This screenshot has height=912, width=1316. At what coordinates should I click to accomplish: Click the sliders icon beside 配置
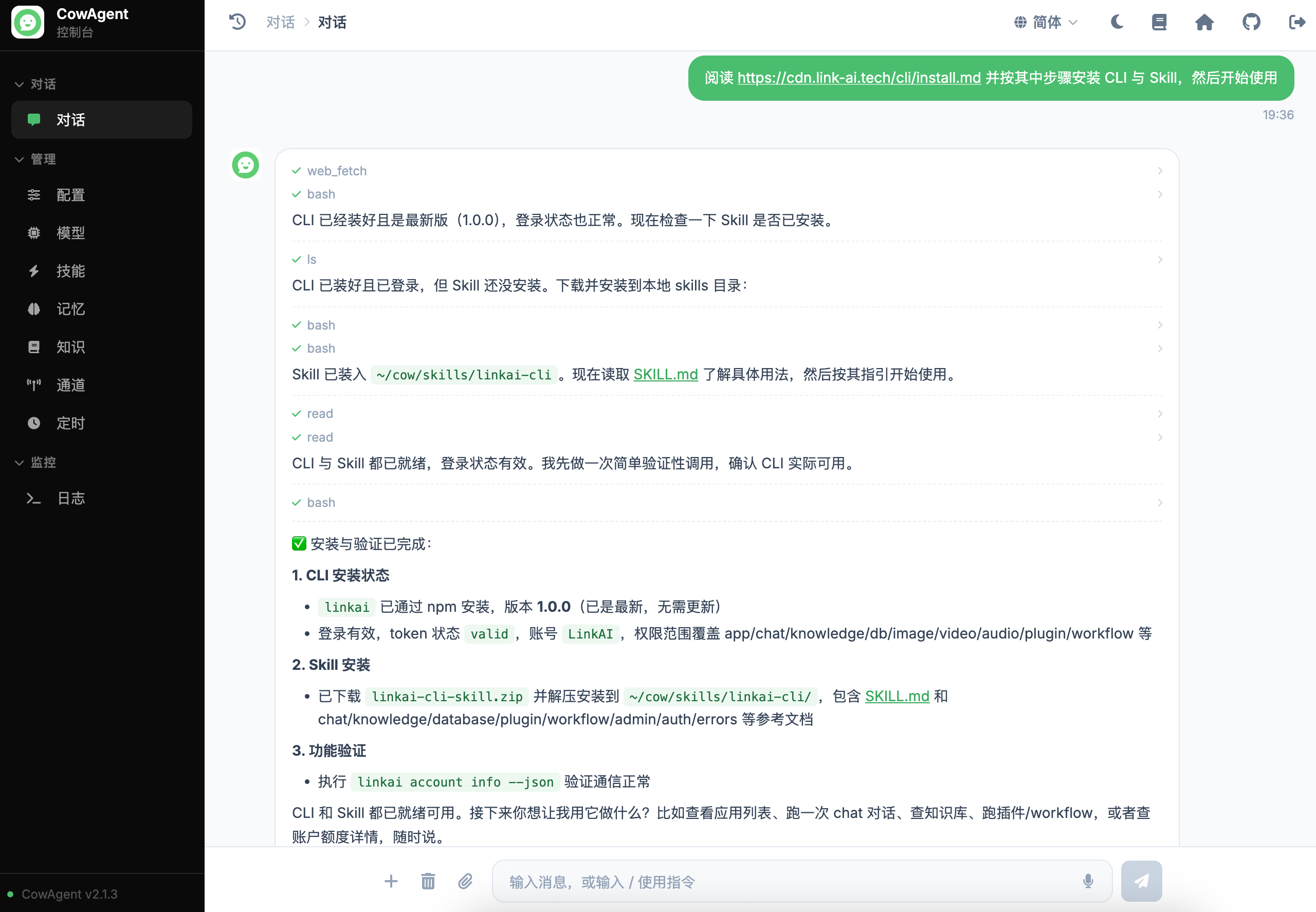tap(34, 195)
